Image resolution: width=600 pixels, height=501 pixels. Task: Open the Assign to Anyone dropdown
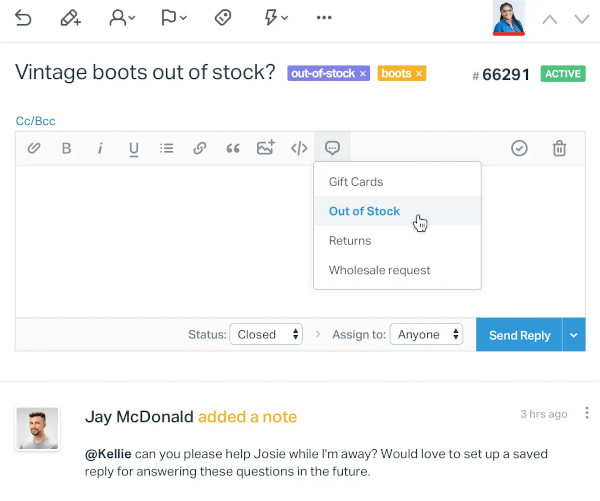(426, 335)
